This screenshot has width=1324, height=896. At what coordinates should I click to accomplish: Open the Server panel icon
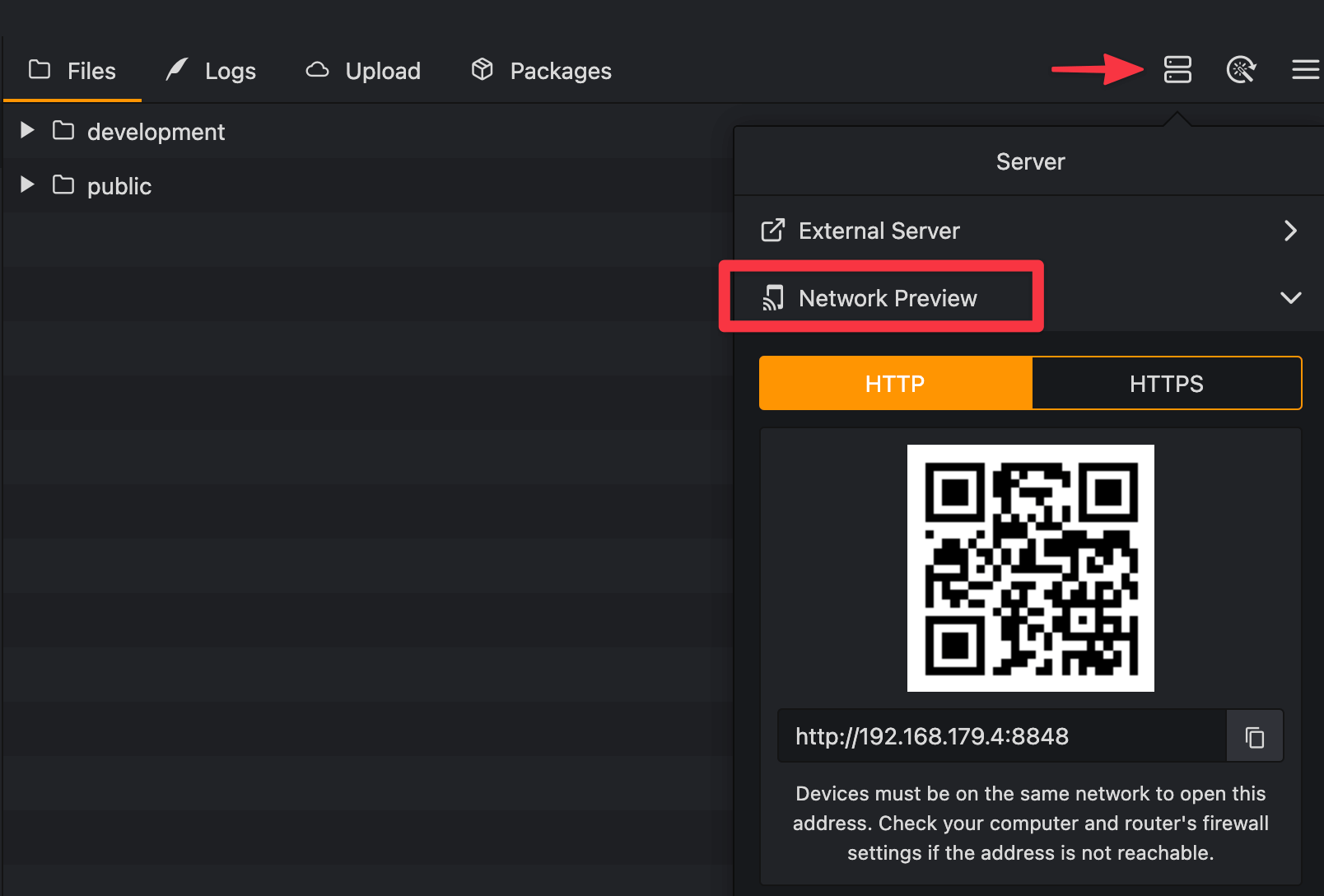point(1177,70)
